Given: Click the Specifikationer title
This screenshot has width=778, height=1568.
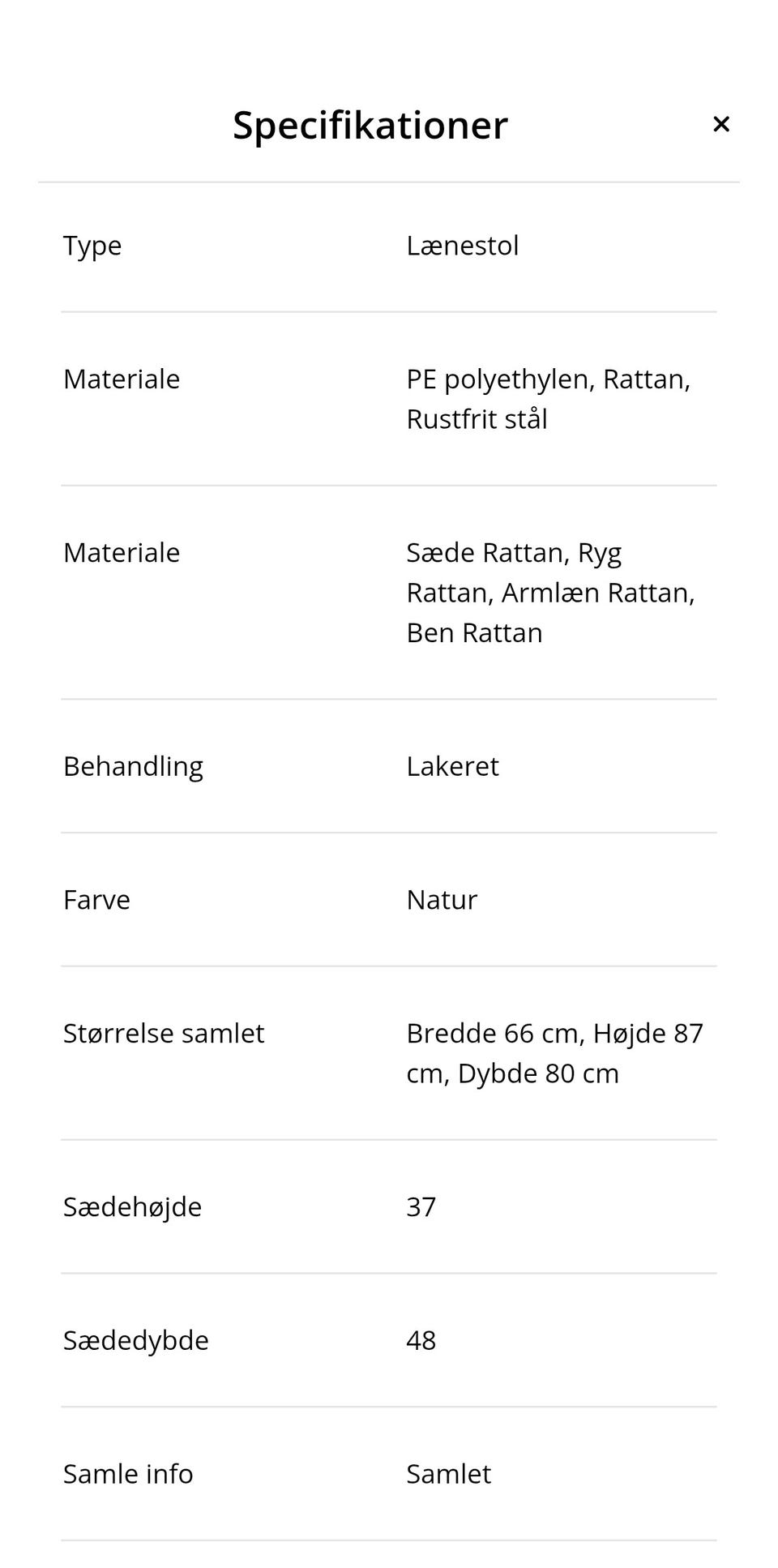Looking at the screenshot, I should tap(370, 124).
